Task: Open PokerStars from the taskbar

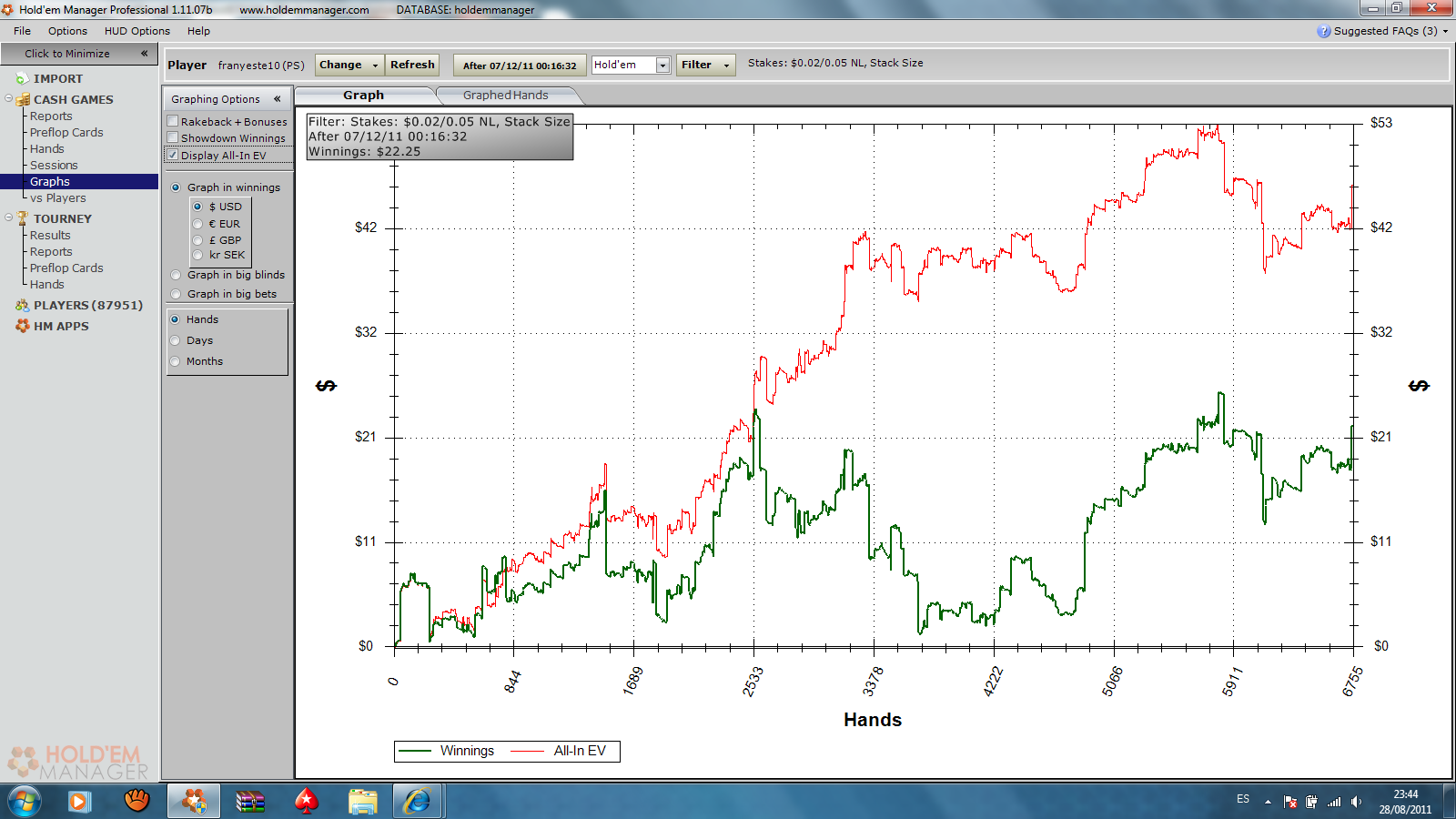Action: click(307, 802)
